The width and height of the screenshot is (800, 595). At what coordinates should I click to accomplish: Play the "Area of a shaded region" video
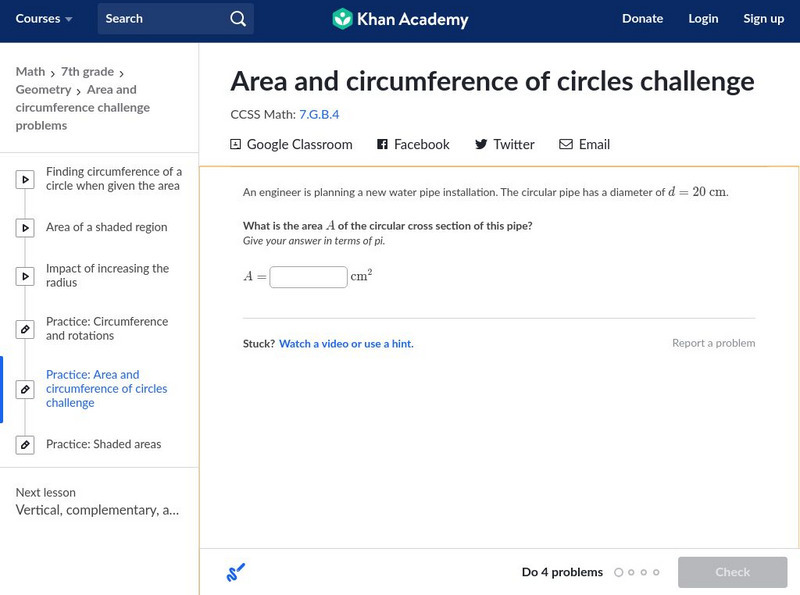click(26, 228)
